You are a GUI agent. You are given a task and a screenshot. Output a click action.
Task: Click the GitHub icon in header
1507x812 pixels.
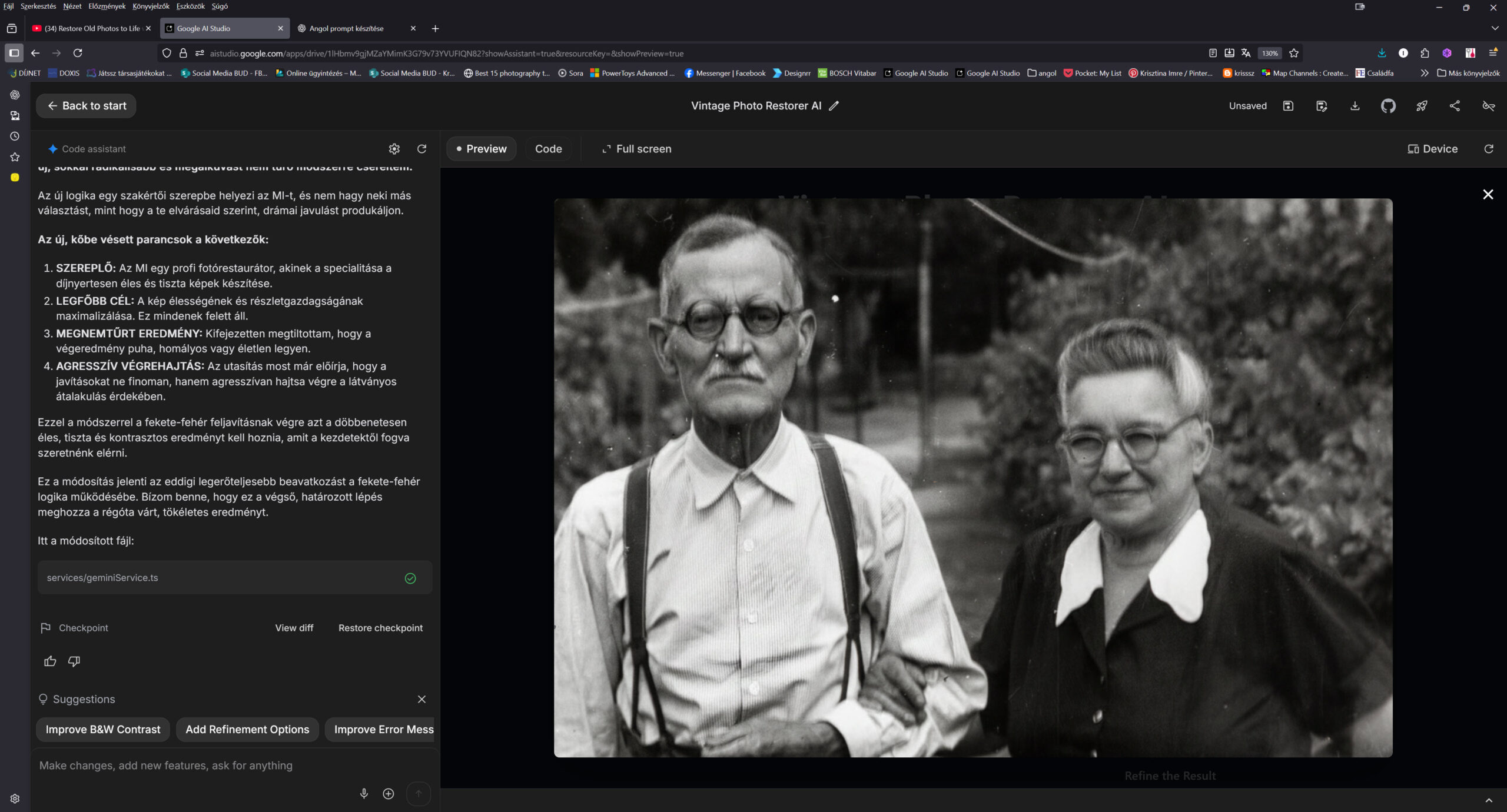pos(1388,106)
